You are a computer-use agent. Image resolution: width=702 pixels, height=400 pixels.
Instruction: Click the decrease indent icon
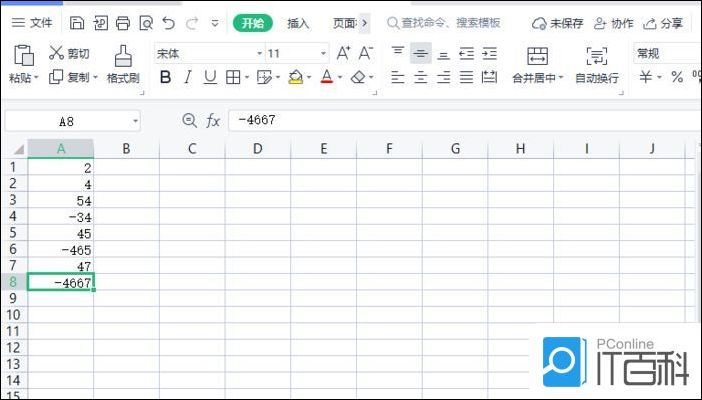tap(467, 53)
